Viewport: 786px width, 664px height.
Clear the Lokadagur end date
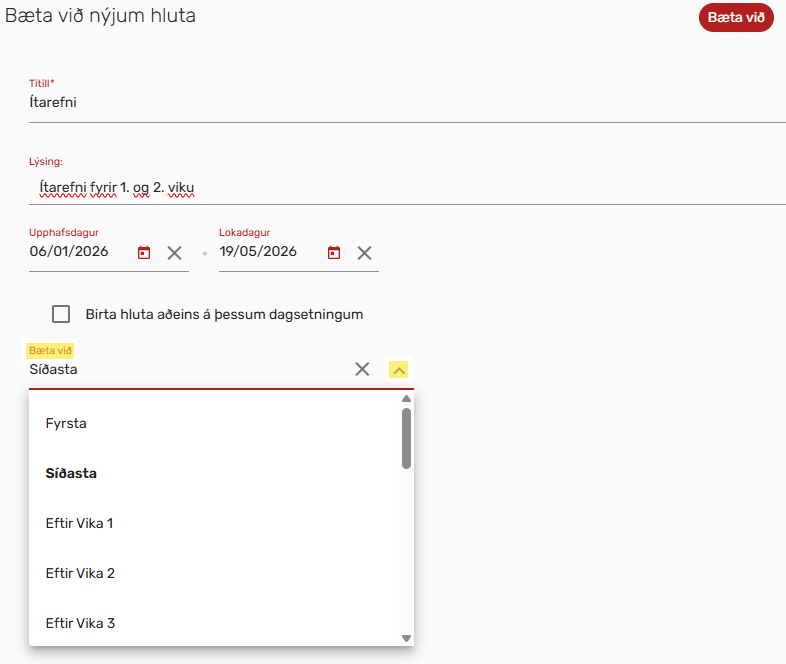tap(365, 253)
